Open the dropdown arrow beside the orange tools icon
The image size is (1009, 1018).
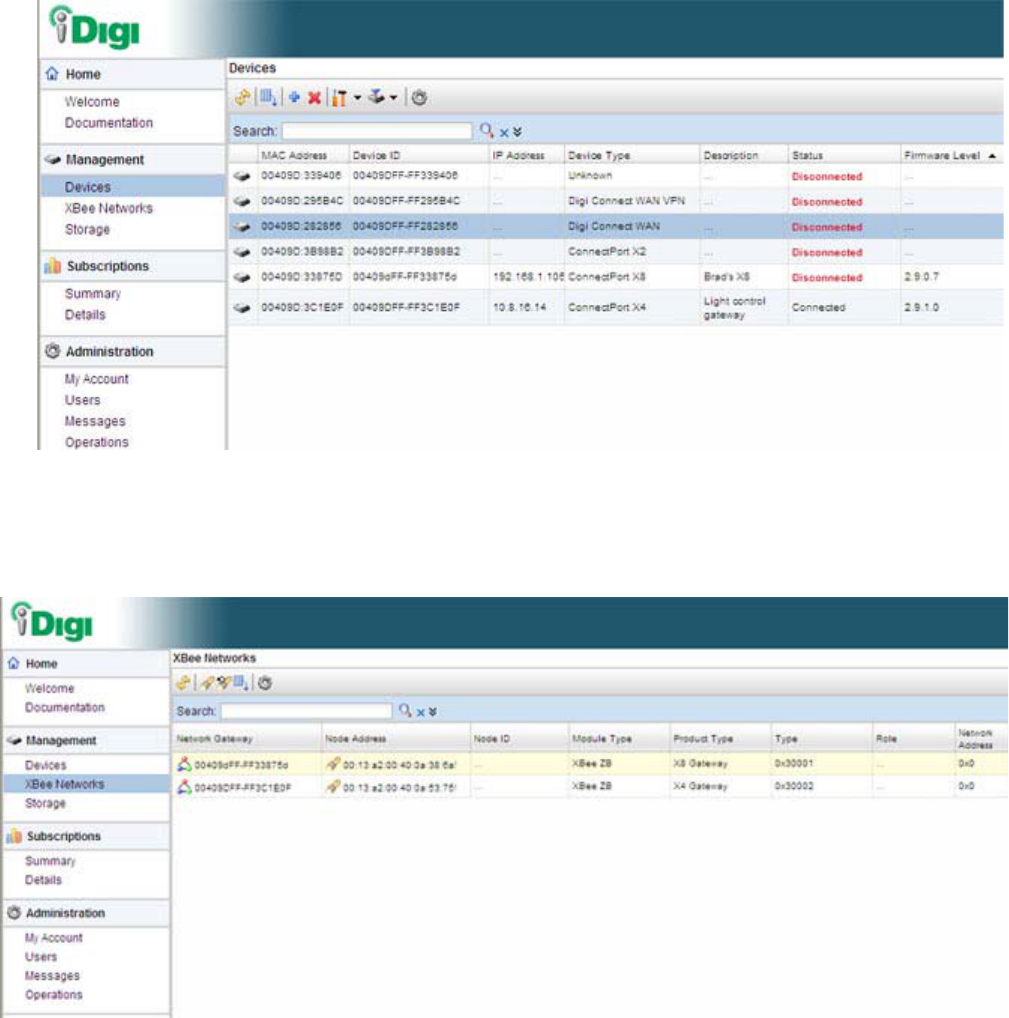click(x=357, y=98)
